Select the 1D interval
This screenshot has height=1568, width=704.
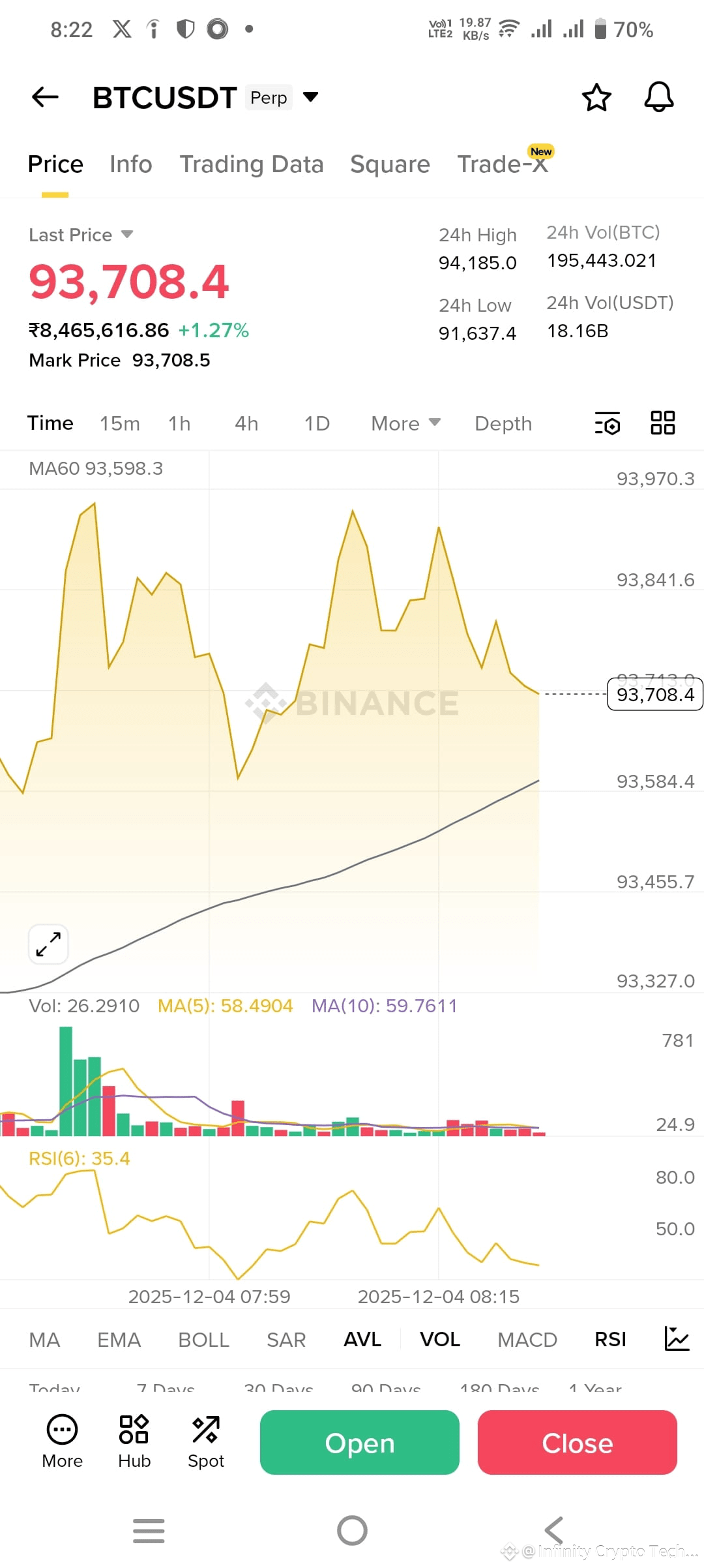[317, 423]
